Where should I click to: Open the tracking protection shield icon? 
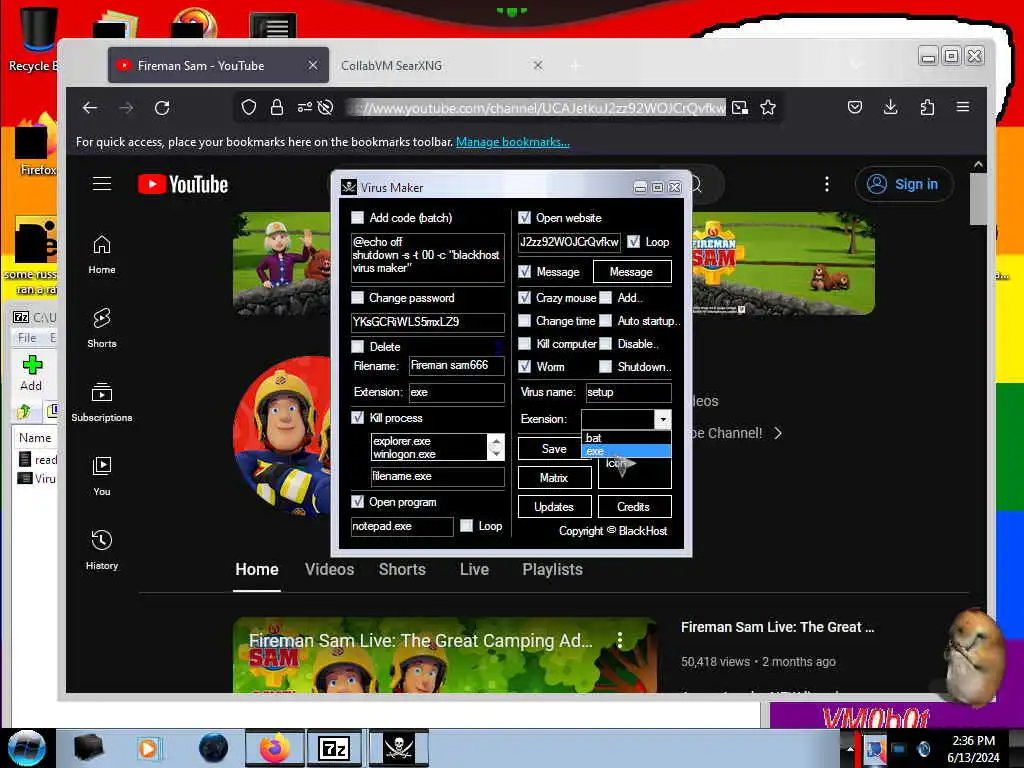point(249,107)
